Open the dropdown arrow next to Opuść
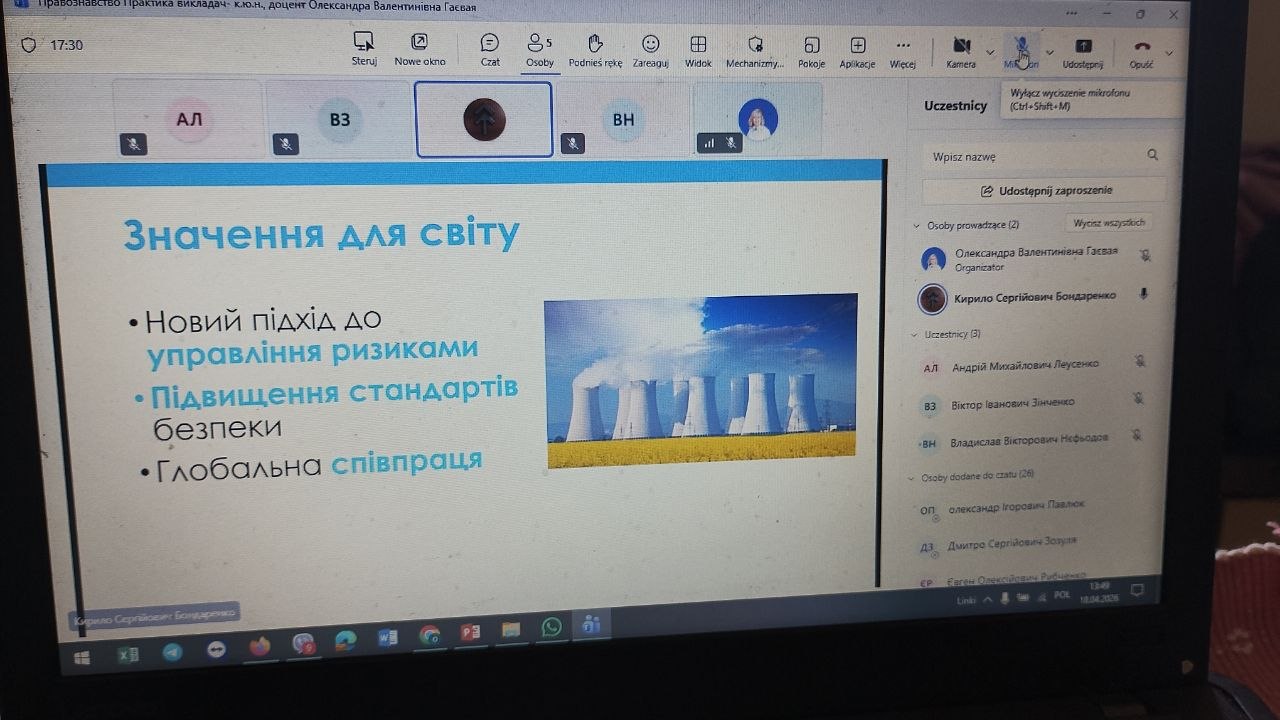The height and width of the screenshot is (720, 1280). point(1169,53)
